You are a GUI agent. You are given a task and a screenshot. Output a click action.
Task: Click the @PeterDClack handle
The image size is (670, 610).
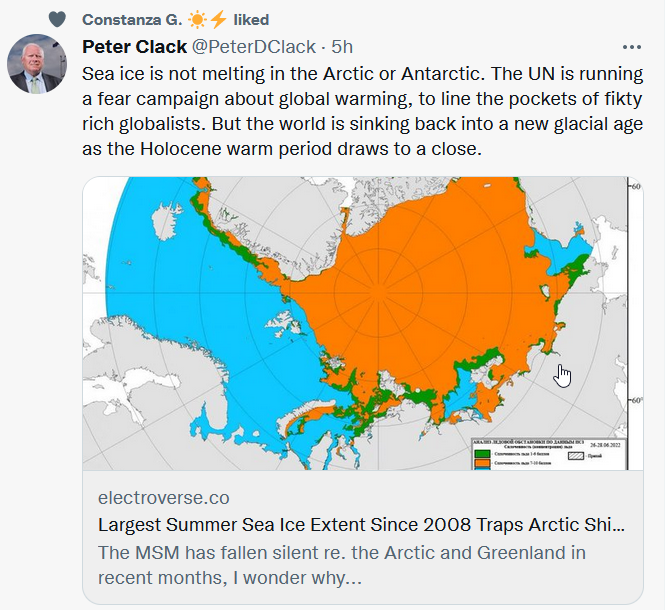pyautogui.click(x=254, y=47)
